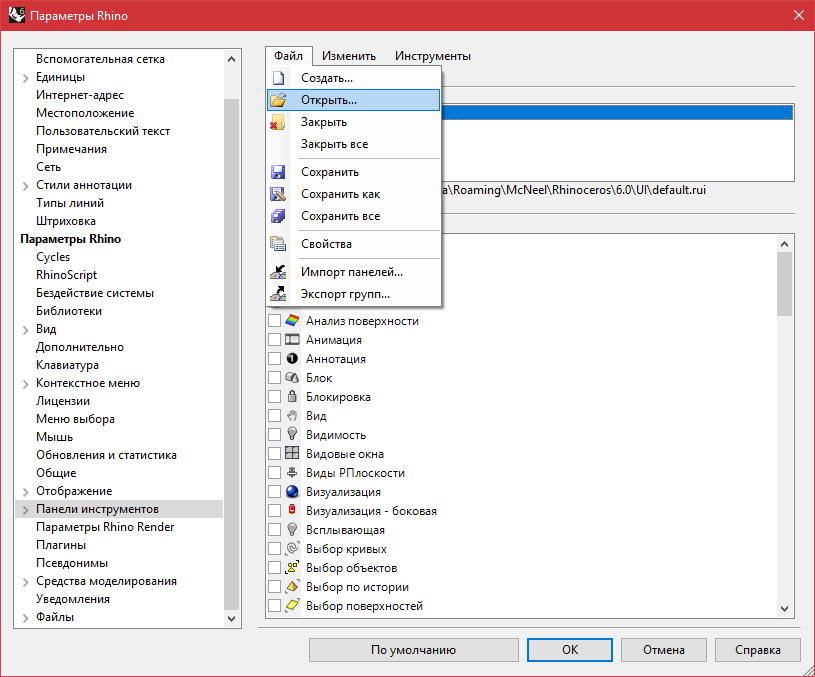Open the Инструменты menu
815x677 pixels.
(x=432, y=56)
